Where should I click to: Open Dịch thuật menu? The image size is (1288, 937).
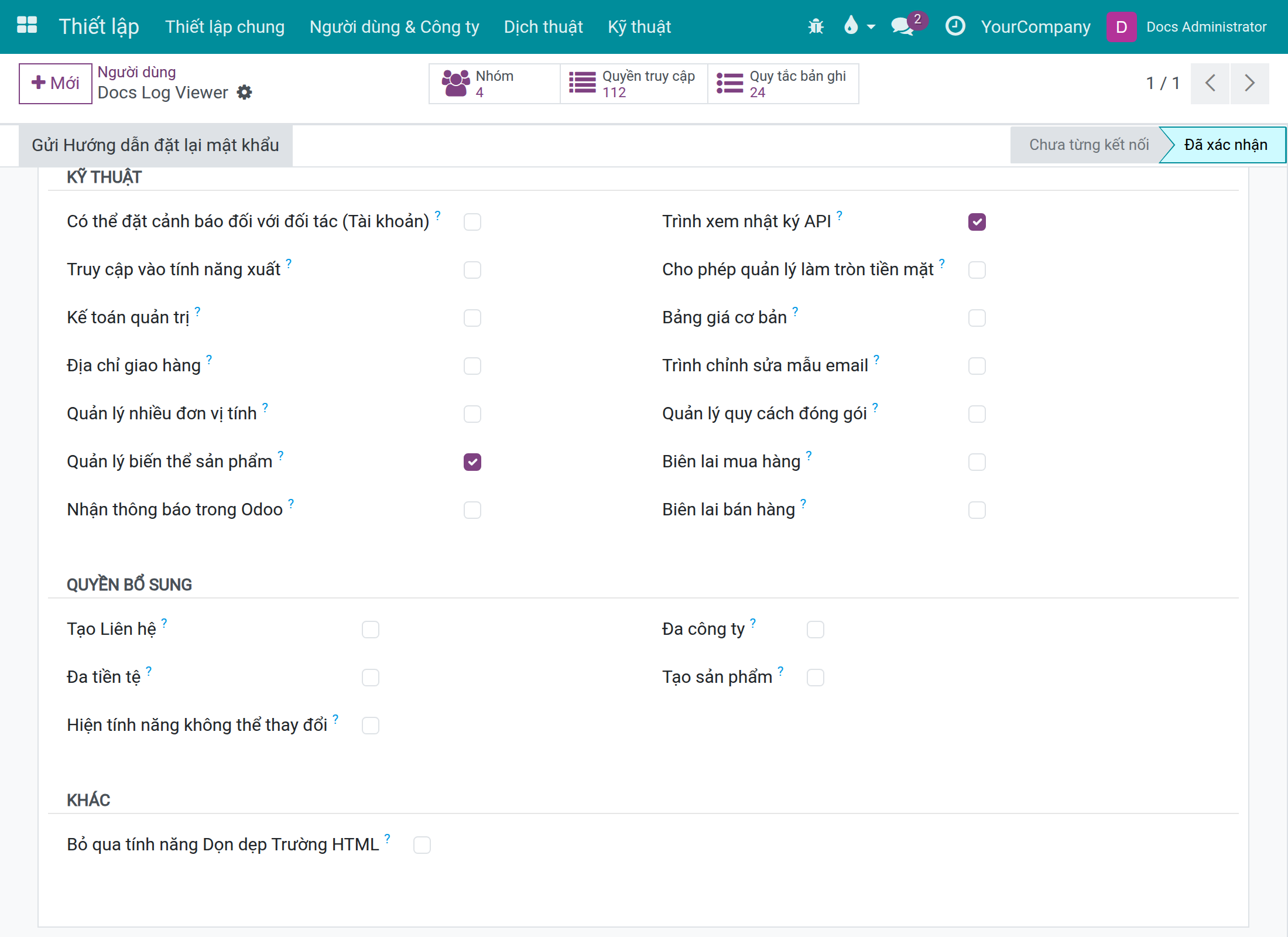pyautogui.click(x=543, y=27)
